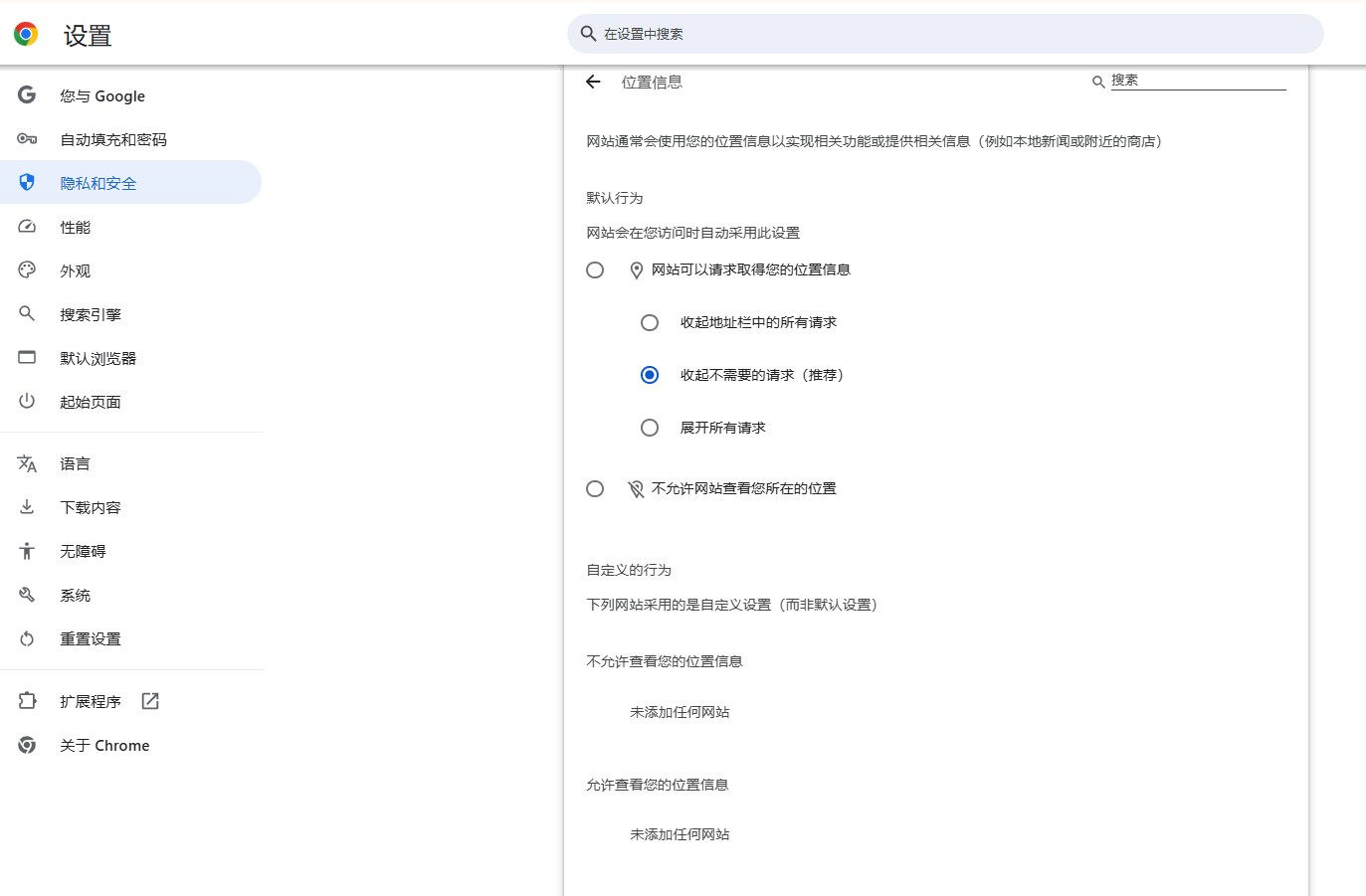
Task: Click the 位置信息 page title
Action: click(652, 82)
